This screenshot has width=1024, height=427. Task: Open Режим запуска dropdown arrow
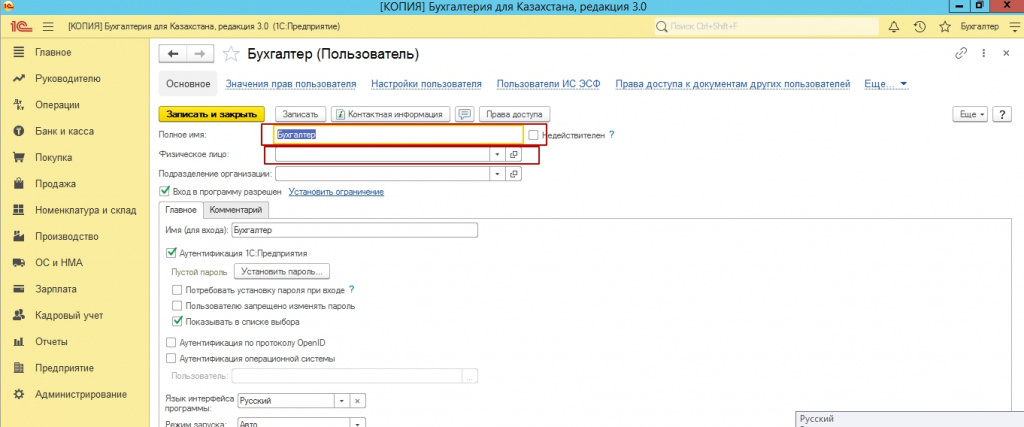pos(357,424)
